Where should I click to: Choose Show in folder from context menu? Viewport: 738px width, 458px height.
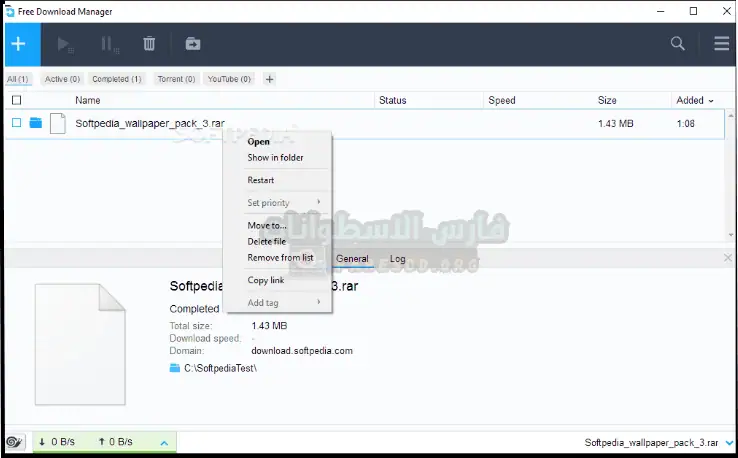275,158
